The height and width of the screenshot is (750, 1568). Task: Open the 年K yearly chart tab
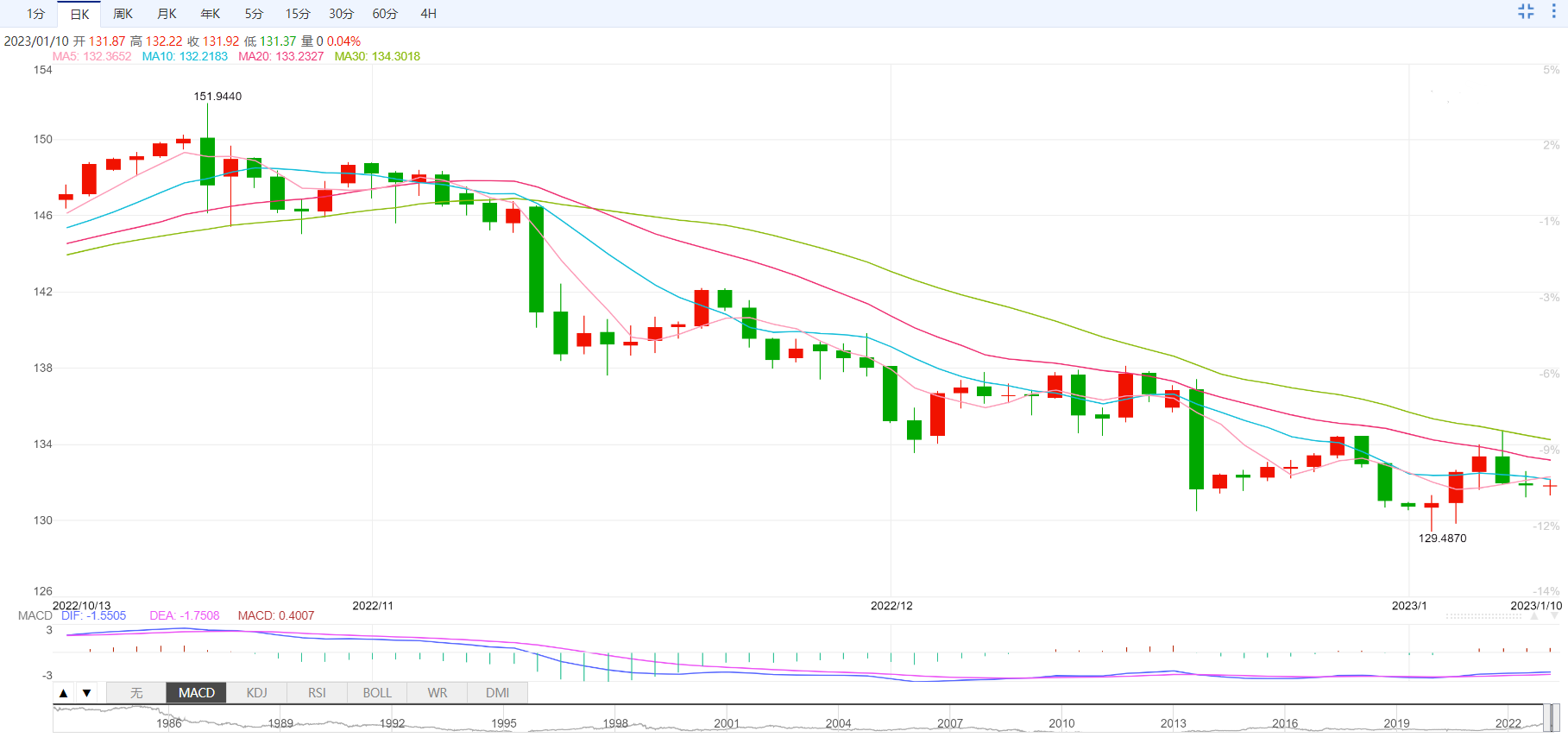210,14
